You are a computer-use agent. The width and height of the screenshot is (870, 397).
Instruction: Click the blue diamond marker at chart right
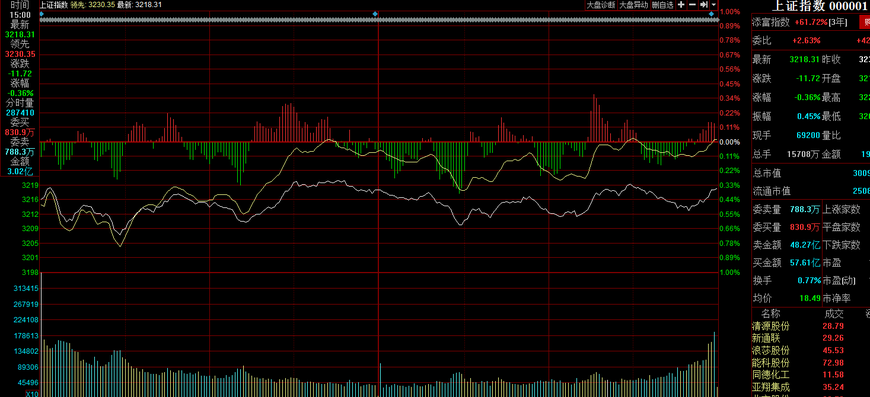point(711,13)
